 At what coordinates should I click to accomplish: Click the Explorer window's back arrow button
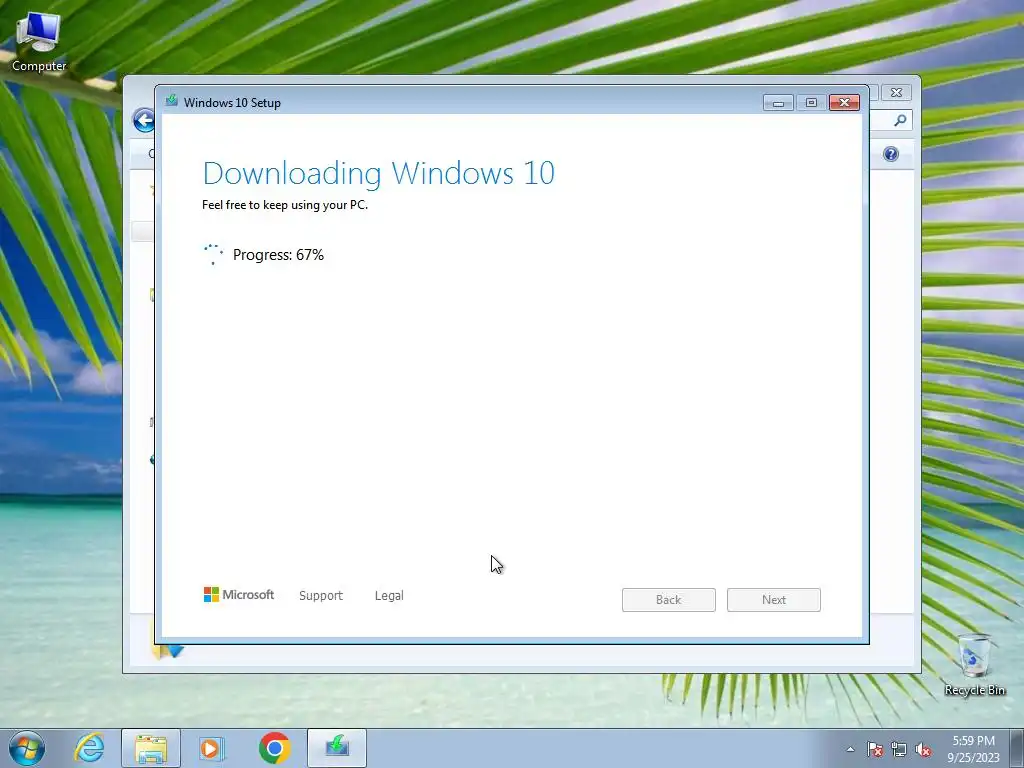click(x=144, y=120)
